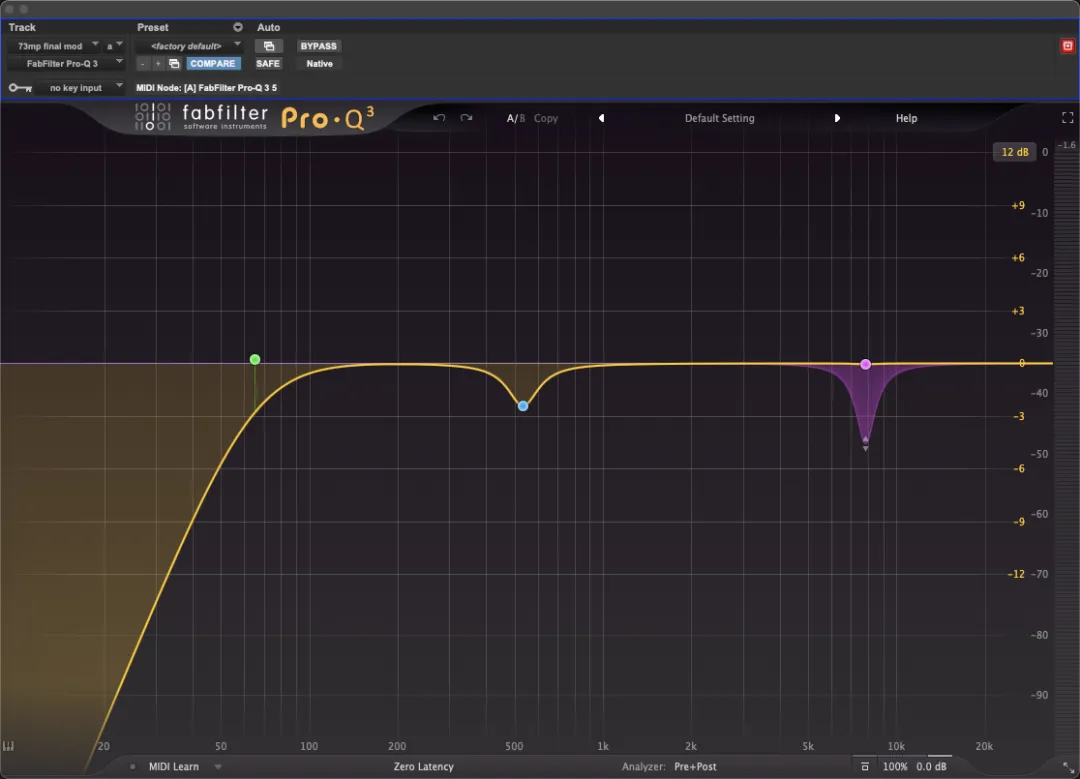Toggle the A/B state switch
The height and width of the screenshot is (779, 1080).
click(516, 118)
